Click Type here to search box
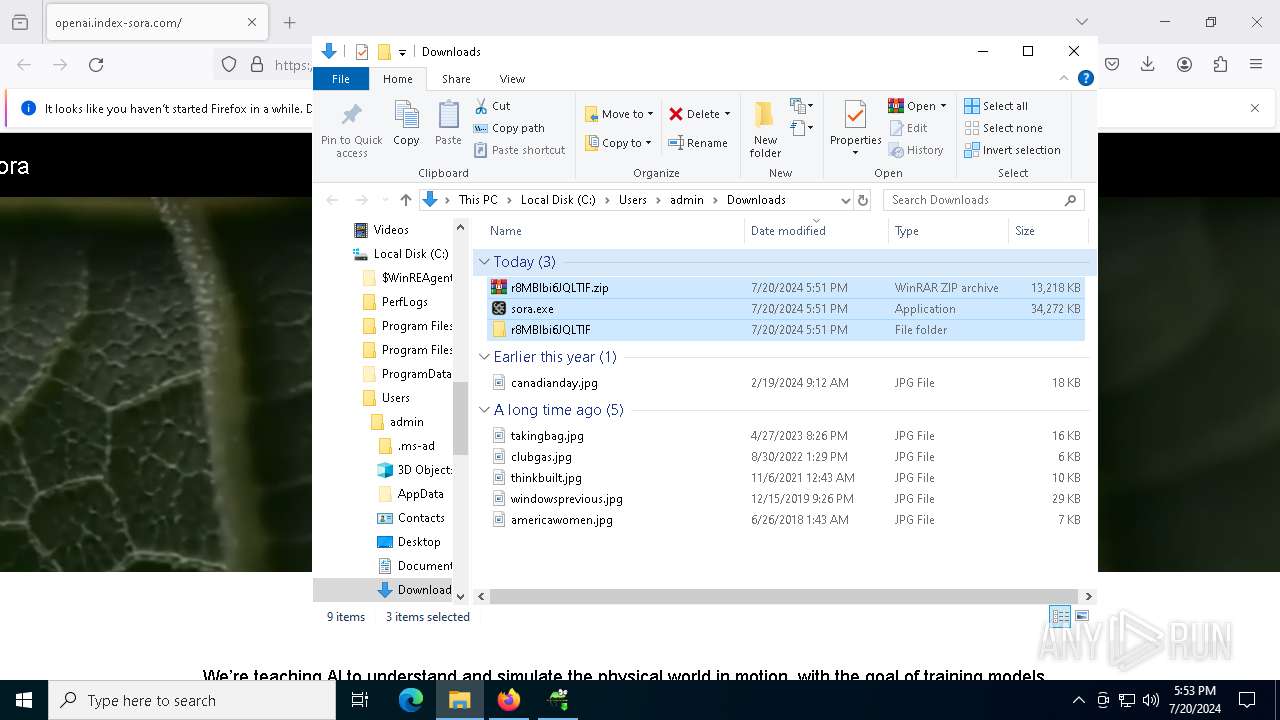This screenshot has height=720, width=1280. point(192,701)
